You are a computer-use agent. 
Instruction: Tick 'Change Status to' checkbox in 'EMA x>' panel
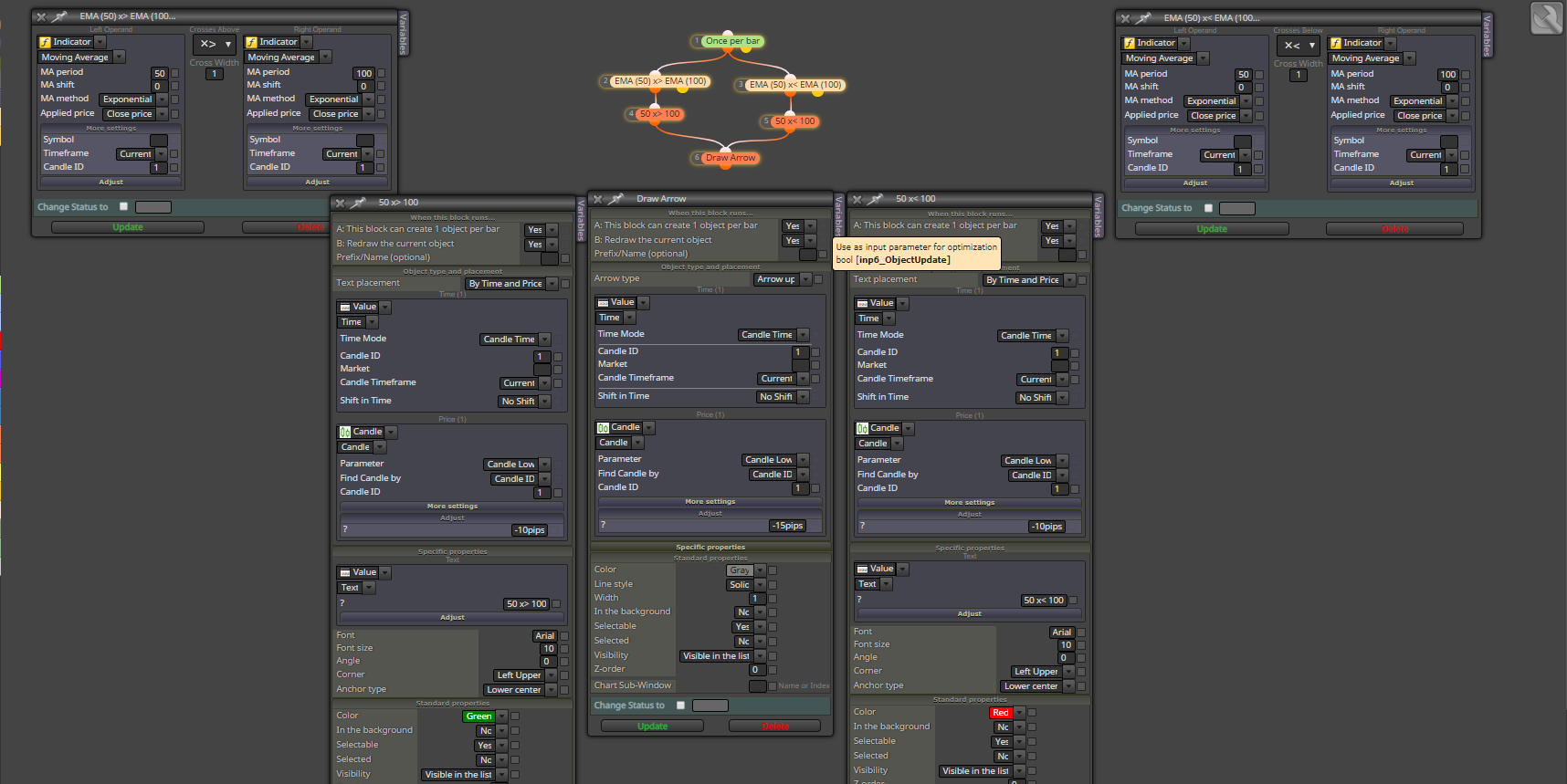click(124, 206)
